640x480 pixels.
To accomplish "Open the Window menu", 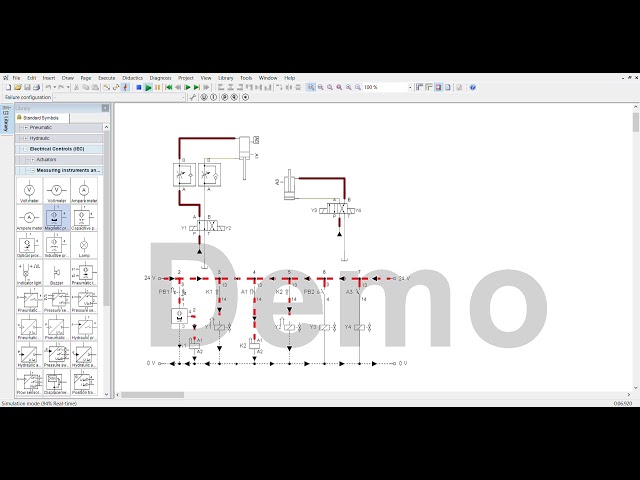I will tap(268, 78).
